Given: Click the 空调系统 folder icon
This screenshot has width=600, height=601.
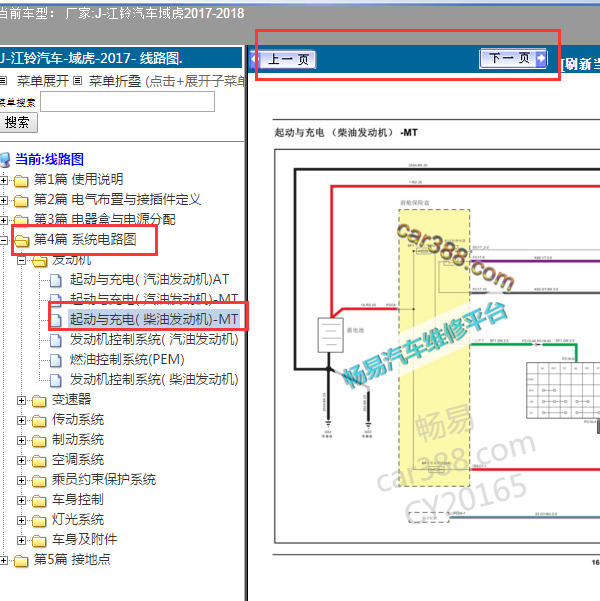Looking at the screenshot, I should (x=39, y=460).
